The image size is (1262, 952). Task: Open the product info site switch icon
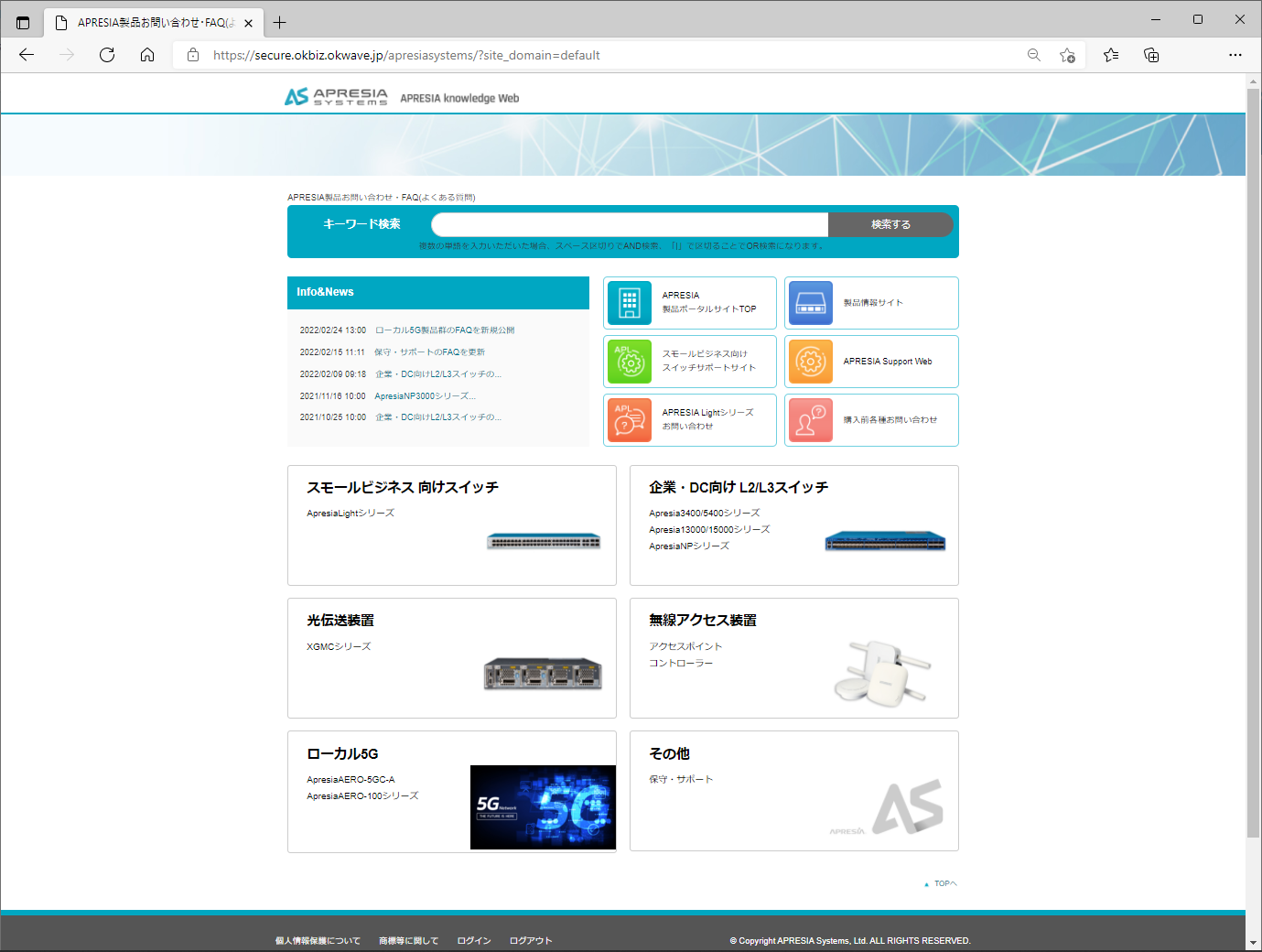[811, 303]
